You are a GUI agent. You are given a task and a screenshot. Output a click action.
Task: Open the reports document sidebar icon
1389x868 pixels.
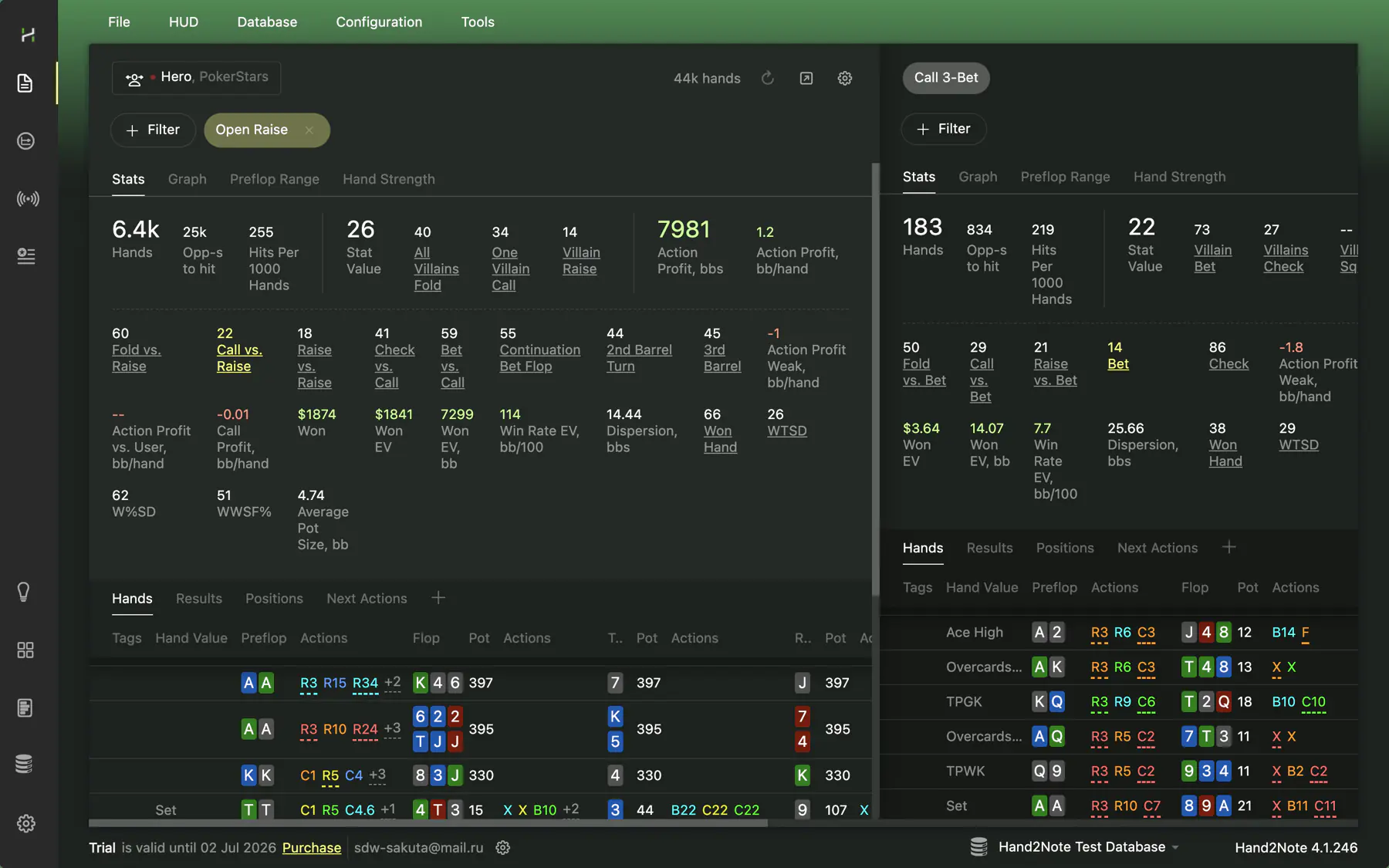[x=25, y=83]
